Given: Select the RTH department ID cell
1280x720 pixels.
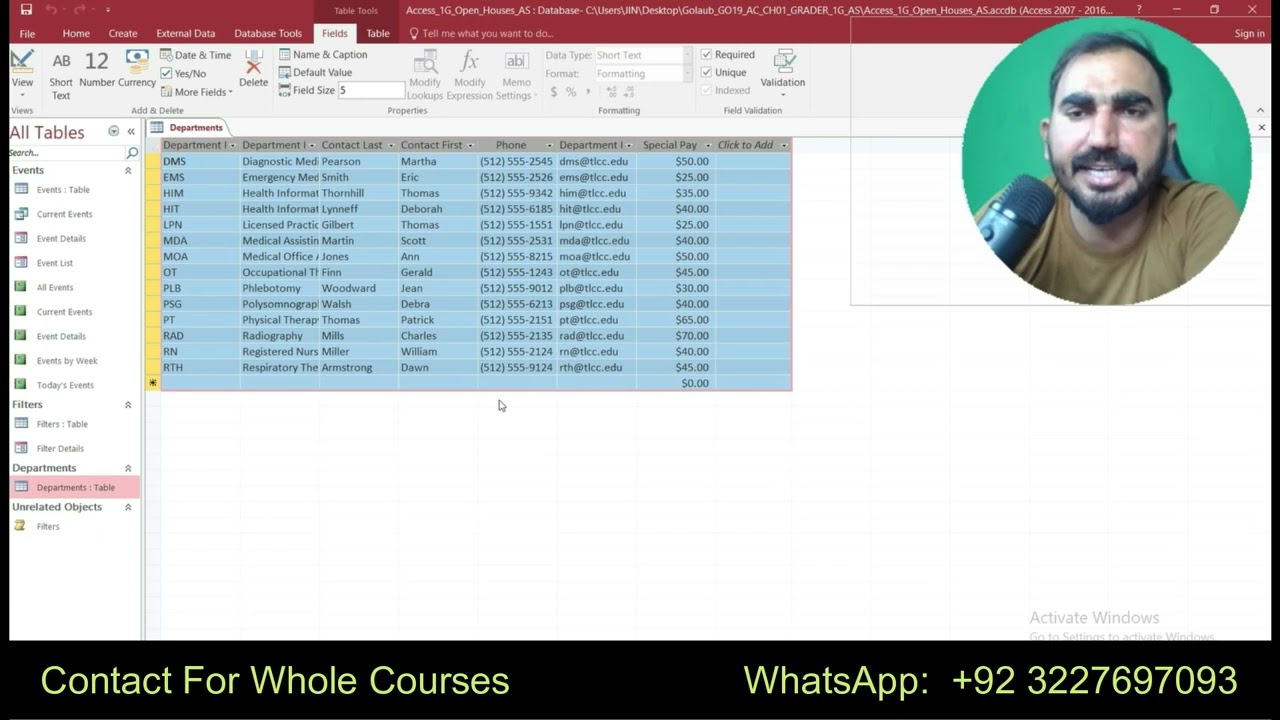Looking at the screenshot, I should pyautogui.click(x=200, y=368).
